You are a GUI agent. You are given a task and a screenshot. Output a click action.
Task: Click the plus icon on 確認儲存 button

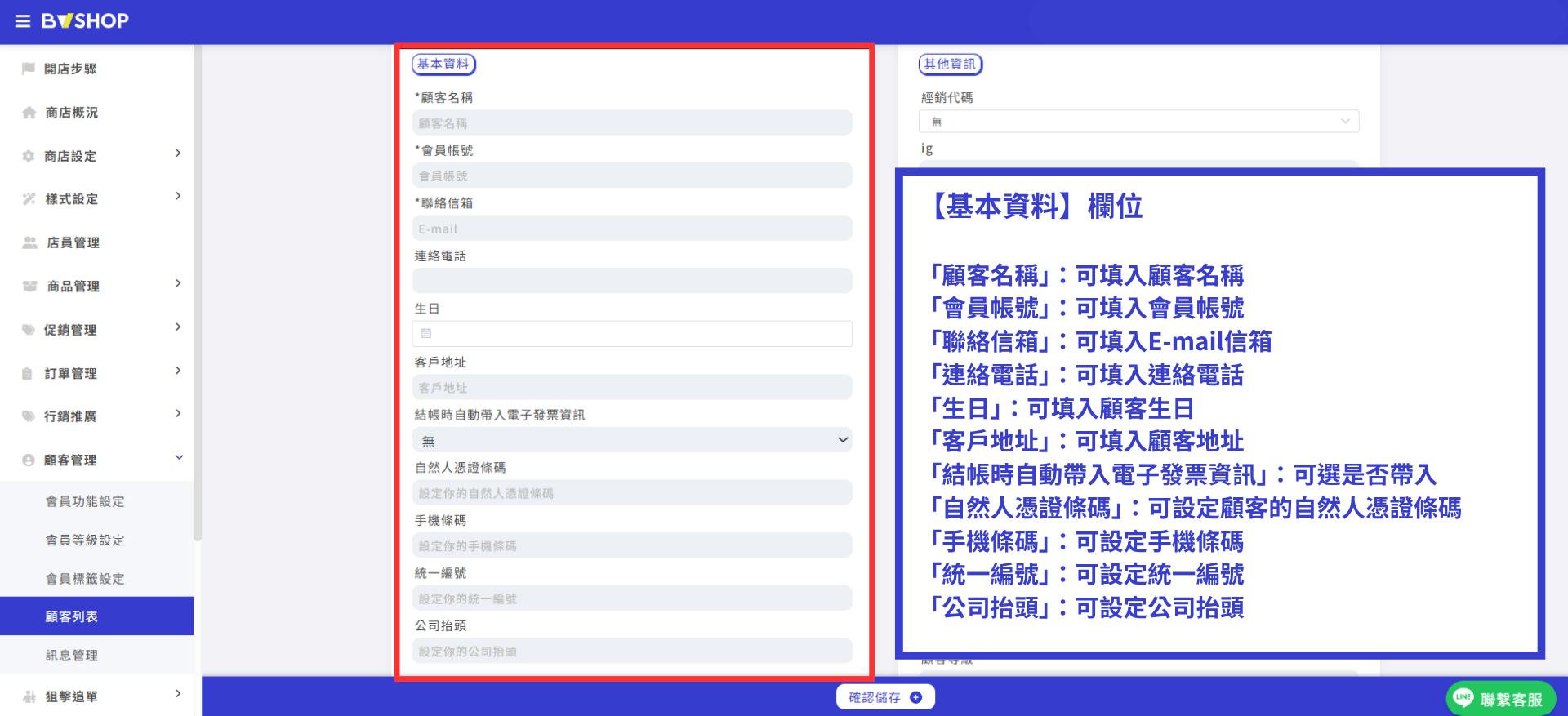point(916,697)
